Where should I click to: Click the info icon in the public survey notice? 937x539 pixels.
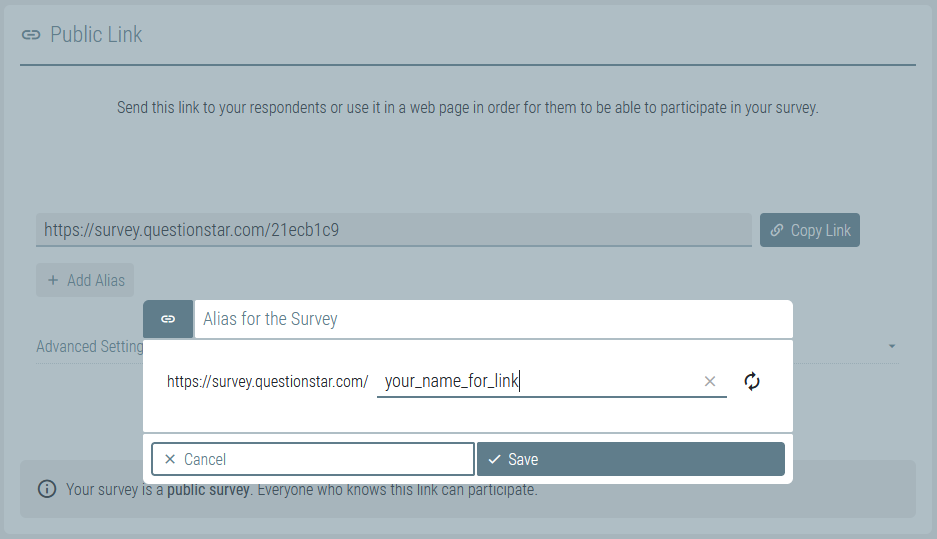(x=47, y=489)
